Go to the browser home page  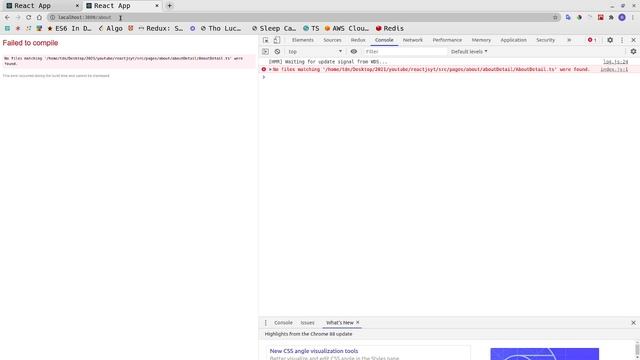(39, 17)
